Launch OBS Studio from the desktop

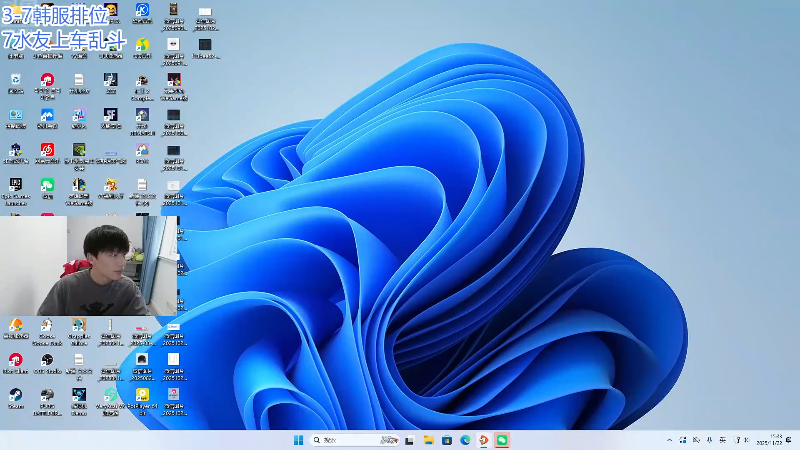pyautogui.click(x=47, y=360)
